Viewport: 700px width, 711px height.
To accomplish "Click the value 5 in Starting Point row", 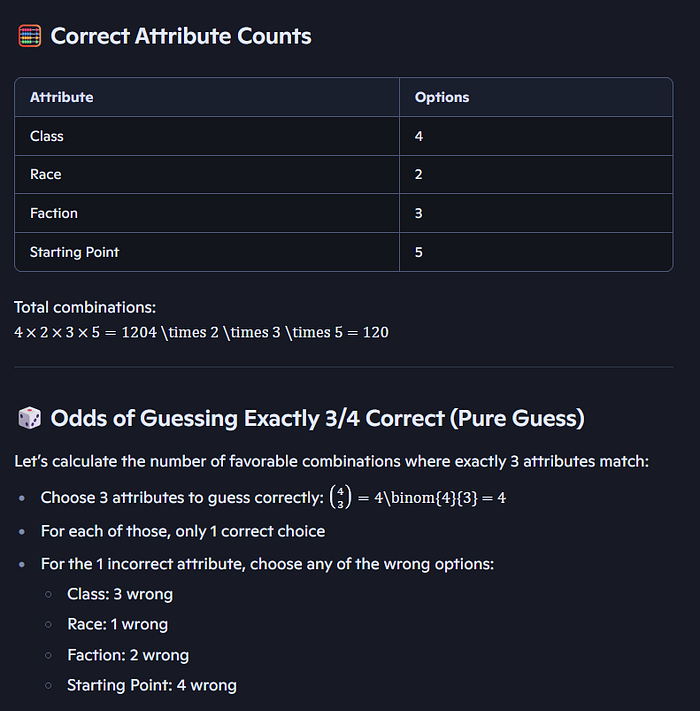I will point(418,252).
